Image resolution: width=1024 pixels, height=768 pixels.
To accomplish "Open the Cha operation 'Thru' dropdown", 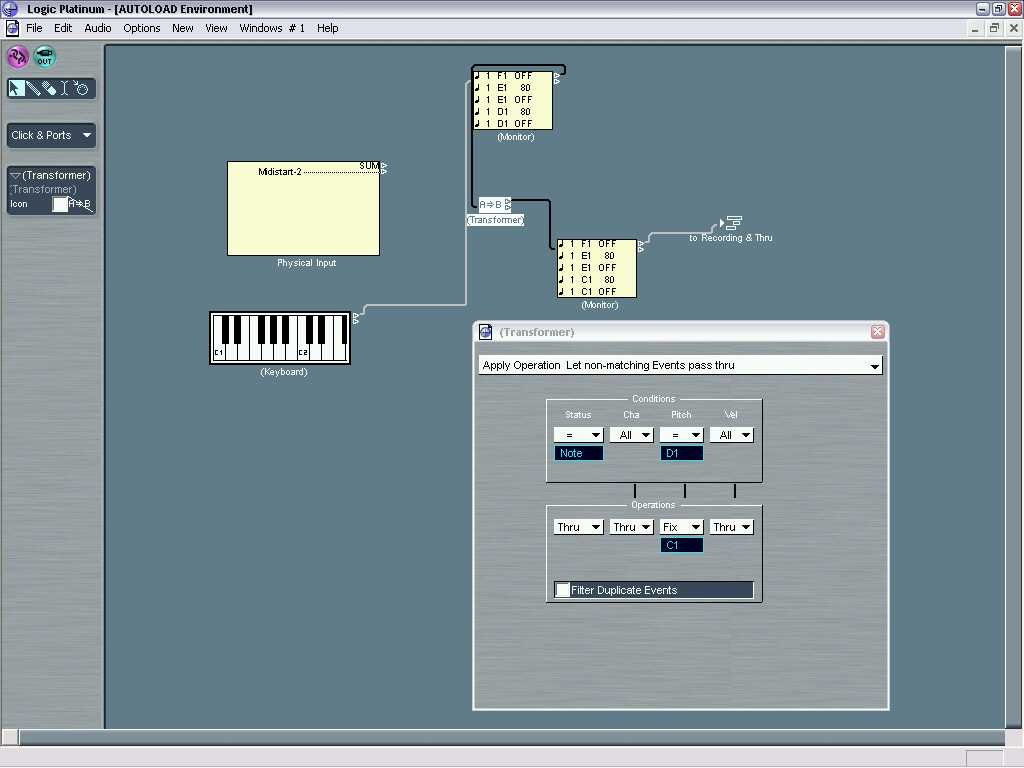I will coord(631,527).
